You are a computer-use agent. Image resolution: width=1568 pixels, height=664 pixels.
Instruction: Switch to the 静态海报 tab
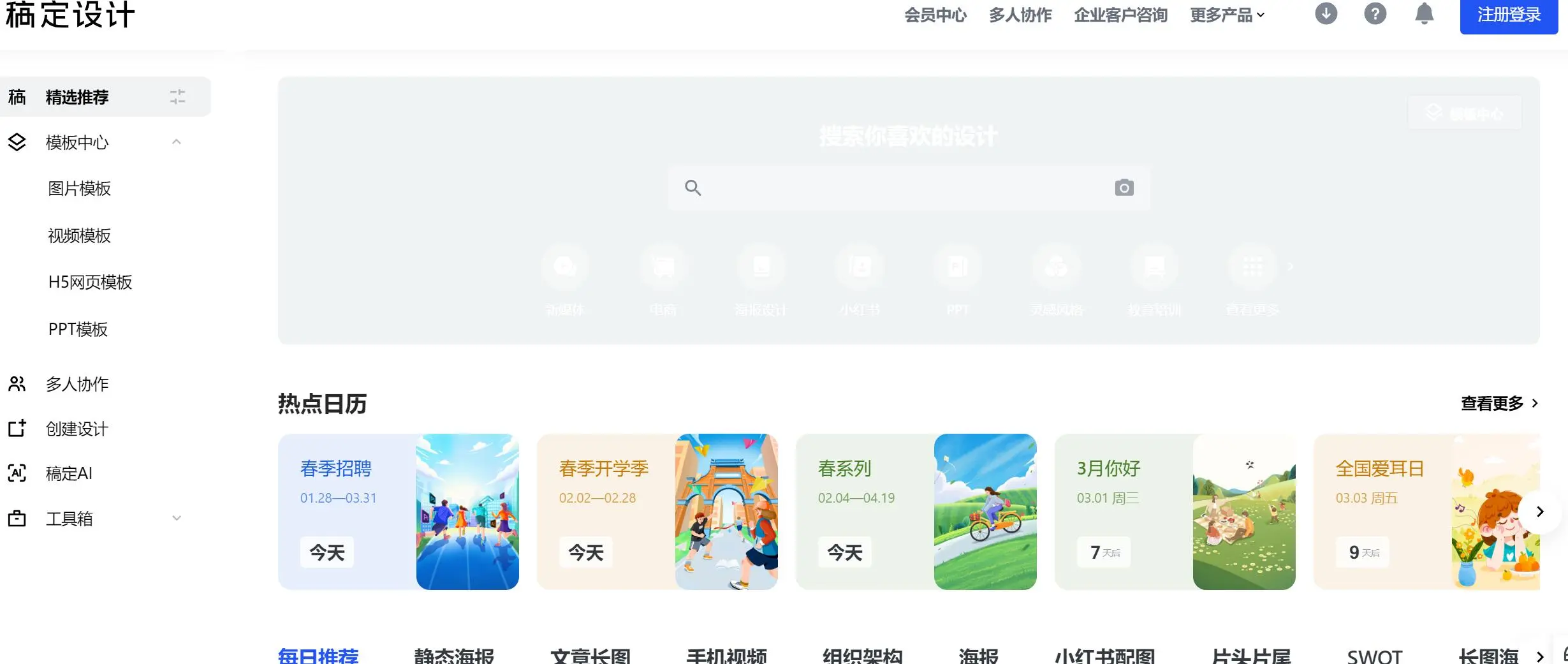pyautogui.click(x=453, y=656)
